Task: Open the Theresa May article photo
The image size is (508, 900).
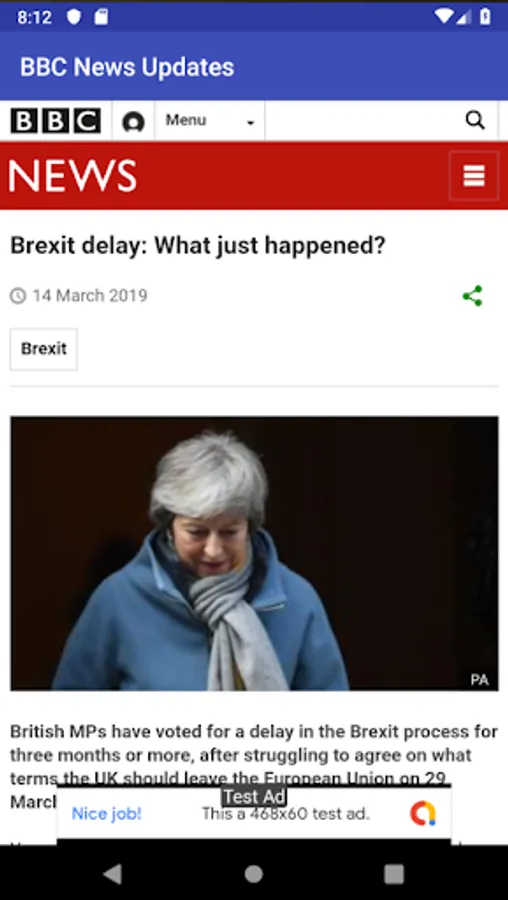Action: click(254, 553)
